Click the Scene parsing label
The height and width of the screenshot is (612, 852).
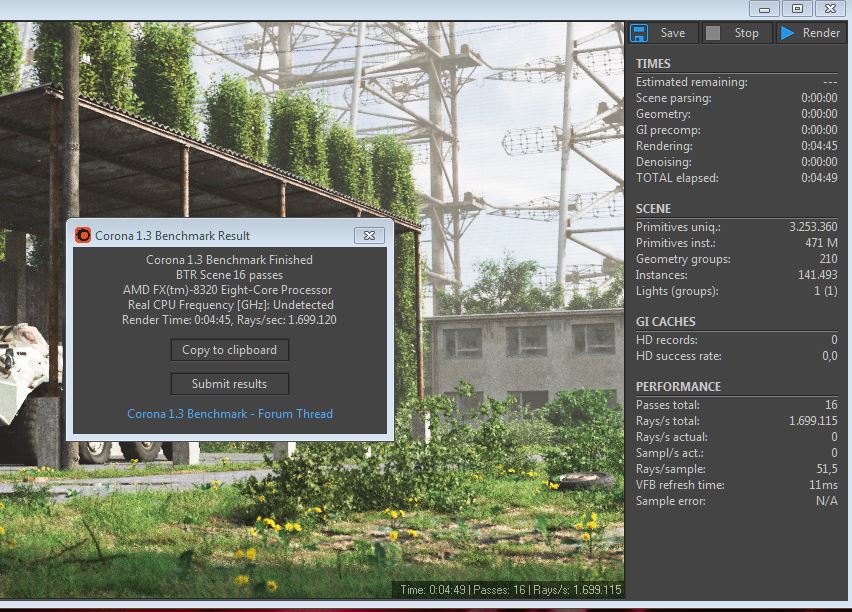(673, 98)
